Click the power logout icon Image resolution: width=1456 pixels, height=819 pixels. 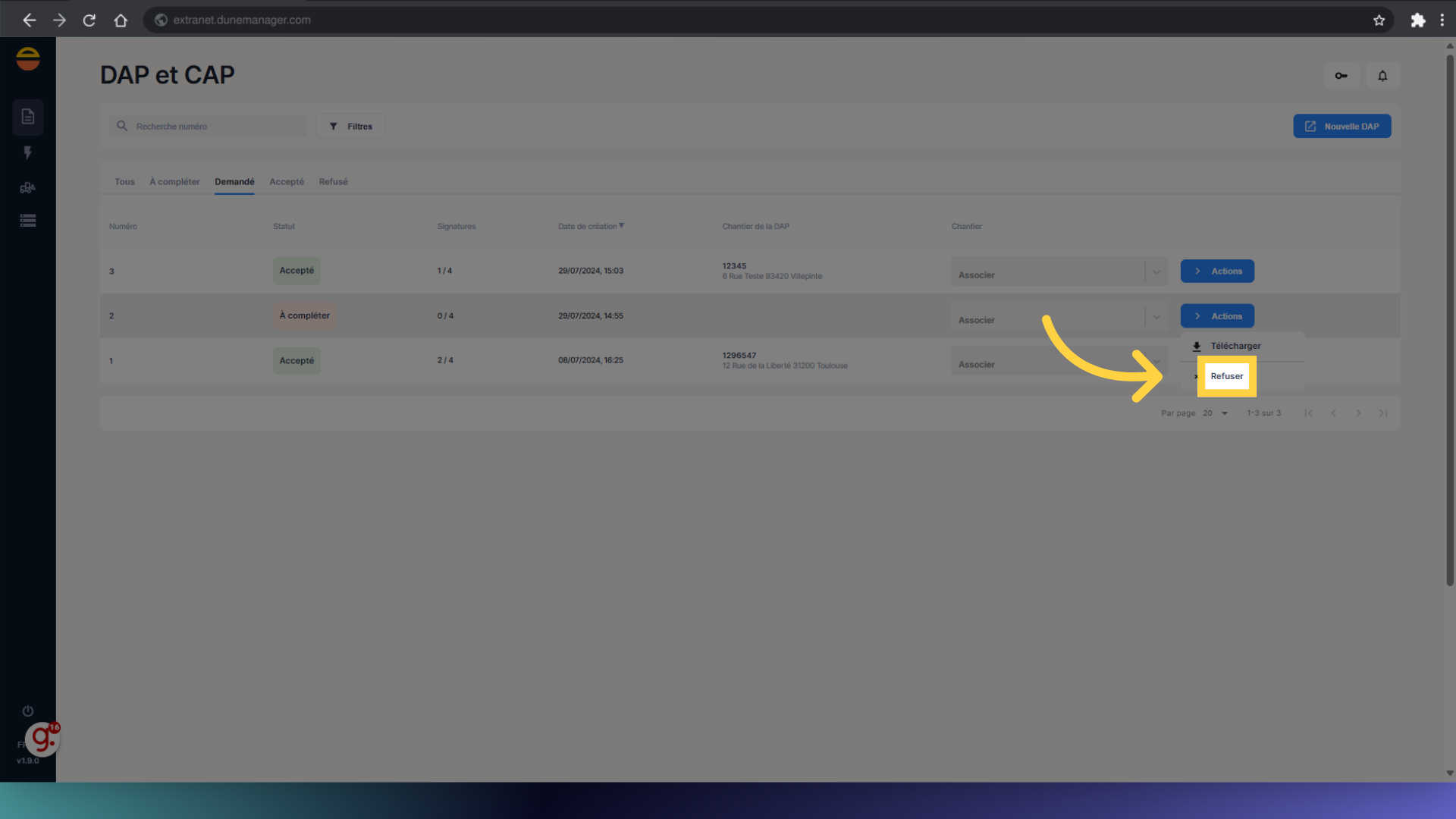pyautogui.click(x=28, y=711)
